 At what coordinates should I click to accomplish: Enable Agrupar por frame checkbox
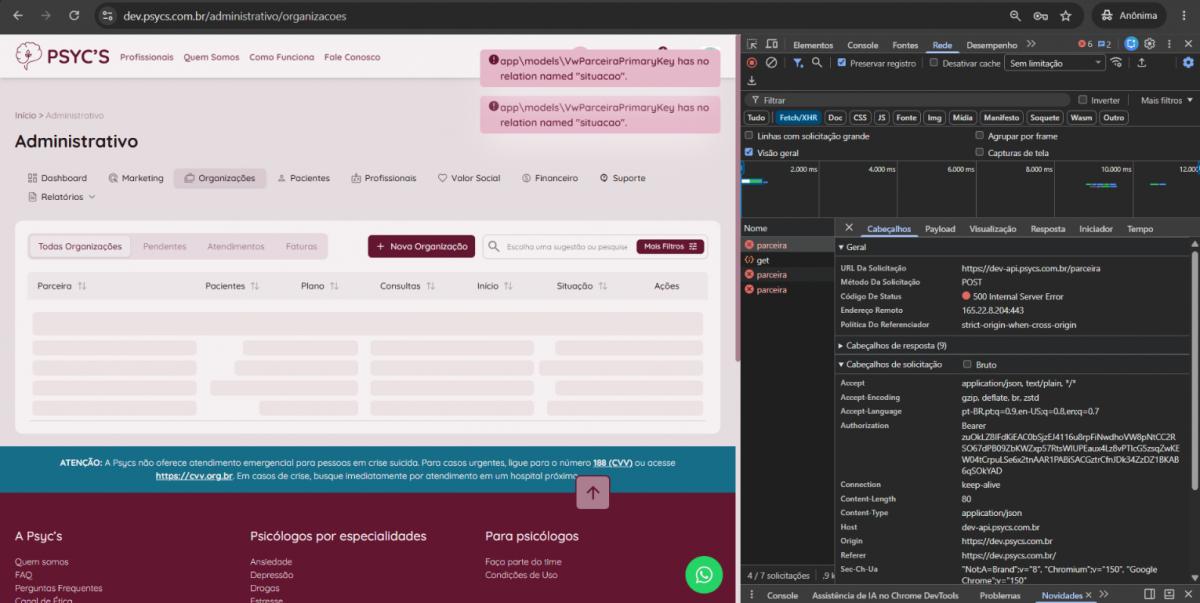[x=979, y=135]
